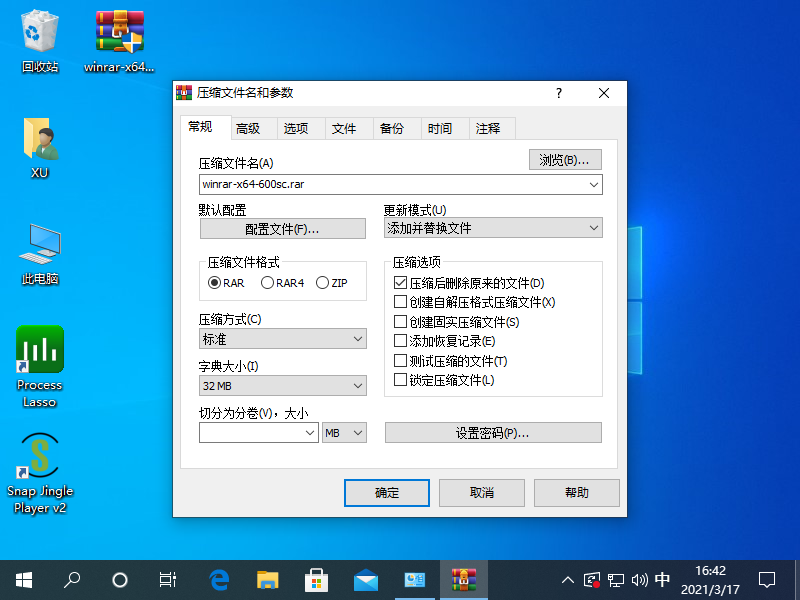This screenshot has width=800, height=600.
Task: Click the 设置密码 button
Action: [492, 432]
